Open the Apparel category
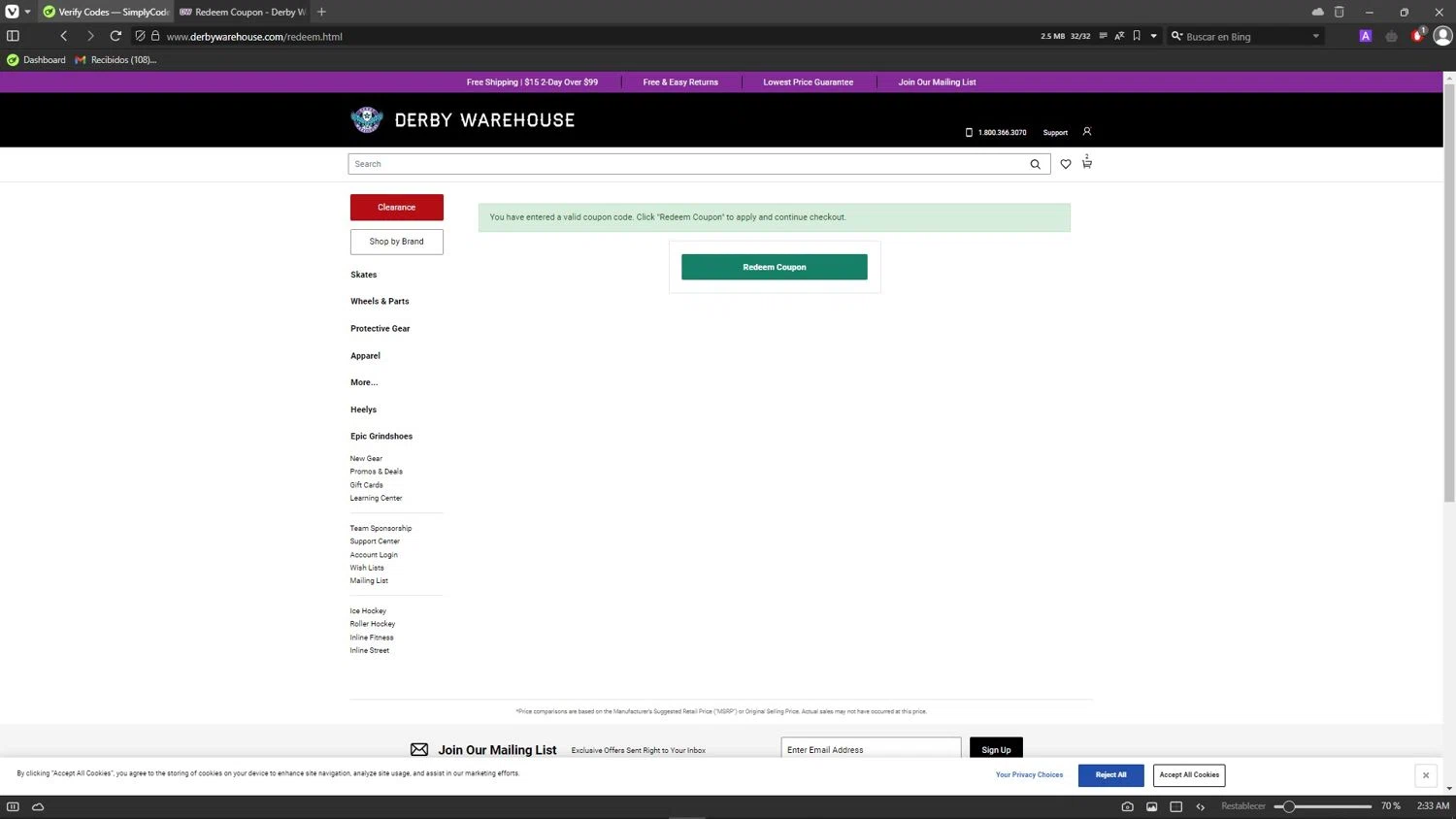 [x=366, y=355]
